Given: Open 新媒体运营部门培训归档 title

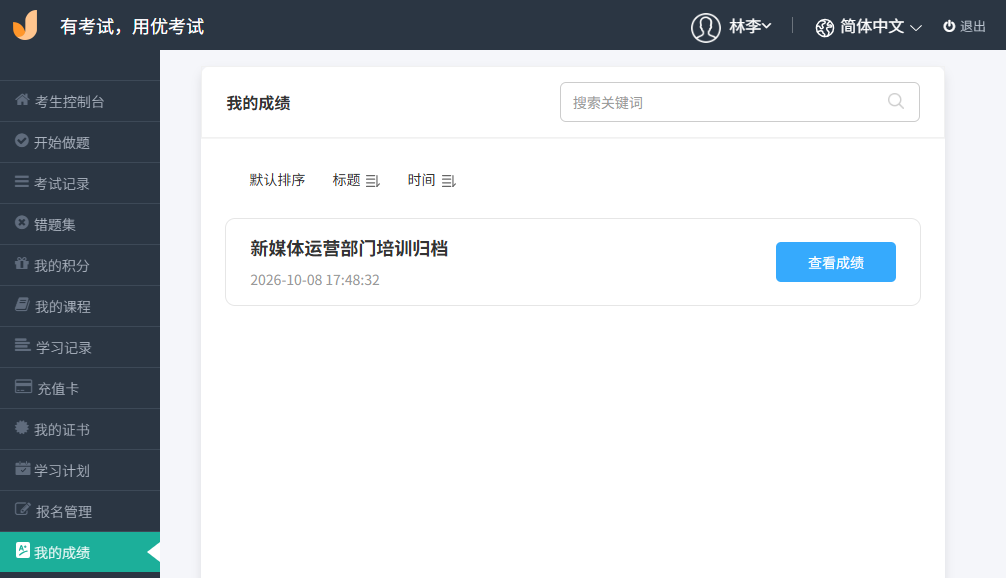Looking at the screenshot, I should (x=349, y=248).
